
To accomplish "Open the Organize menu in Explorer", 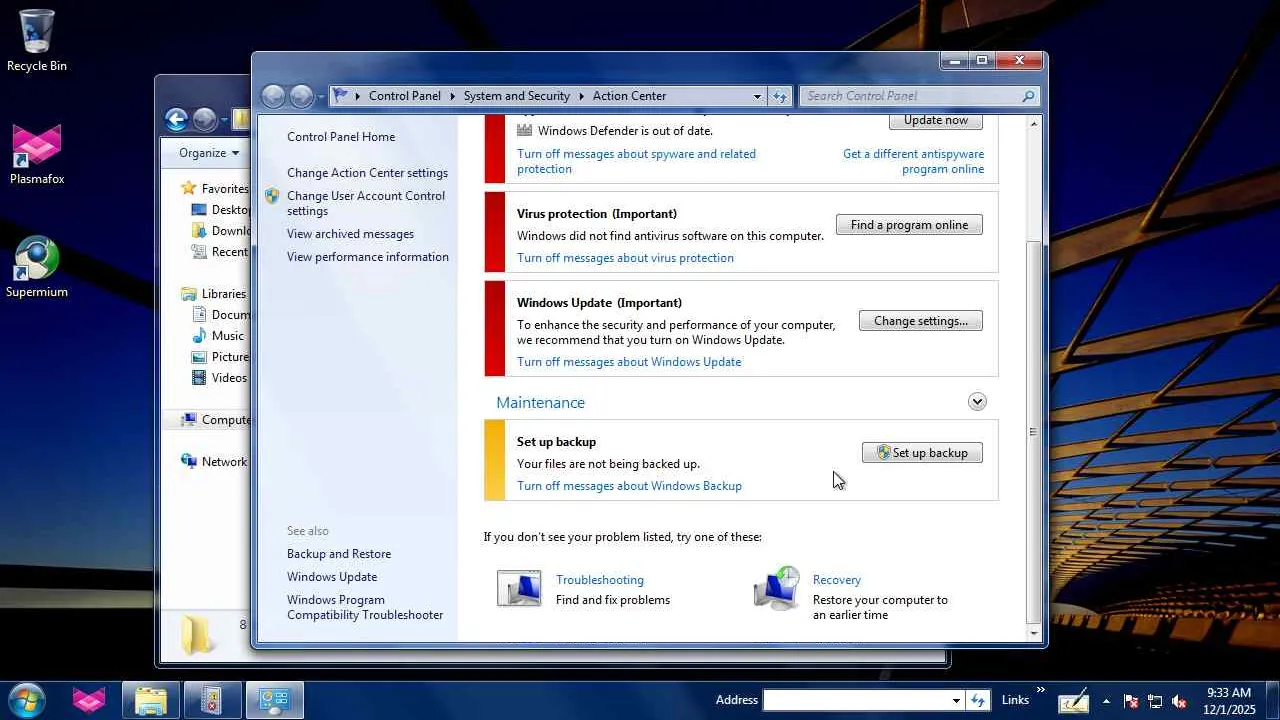I will pyautogui.click(x=209, y=153).
